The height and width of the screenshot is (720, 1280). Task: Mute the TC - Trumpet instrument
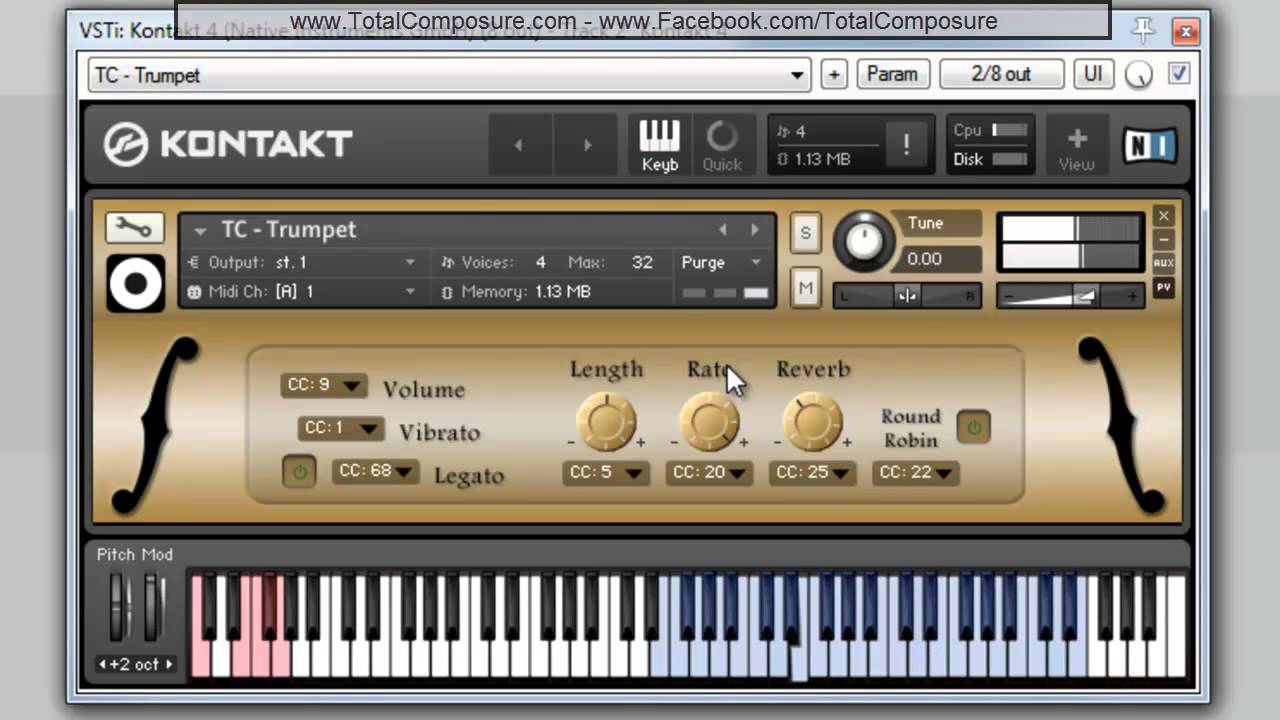[x=805, y=288]
